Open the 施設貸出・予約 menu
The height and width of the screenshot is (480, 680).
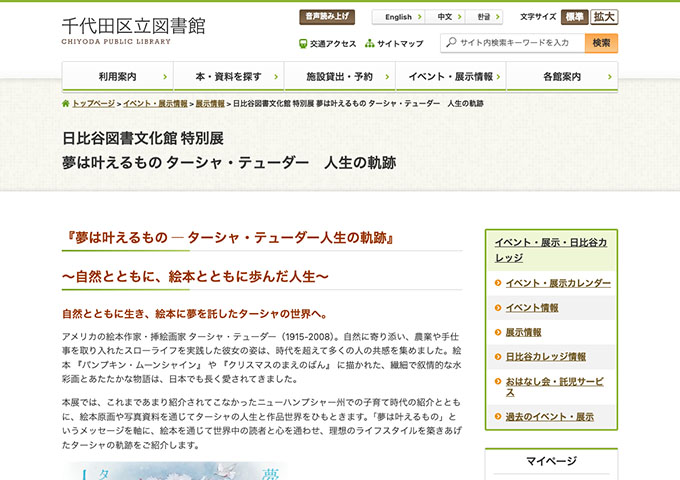click(x=340, y=77)
